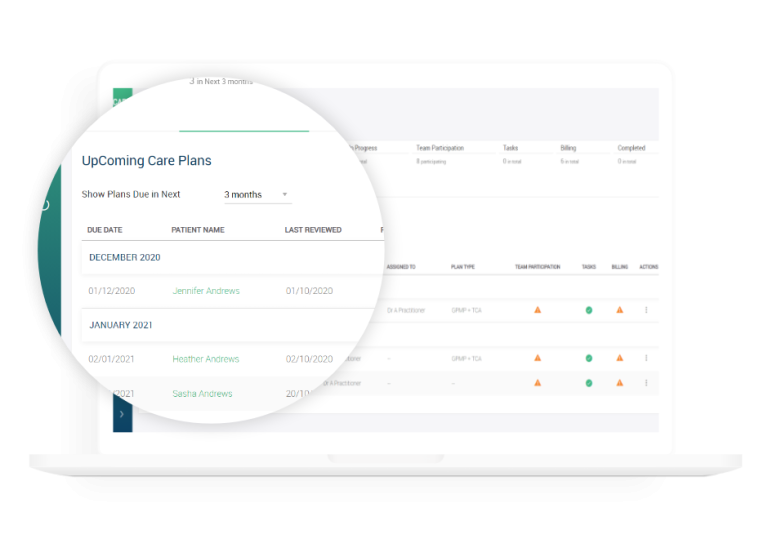Open Heather Andrews patient record
This screenshot has width=768, height=539.
(205, 359)
